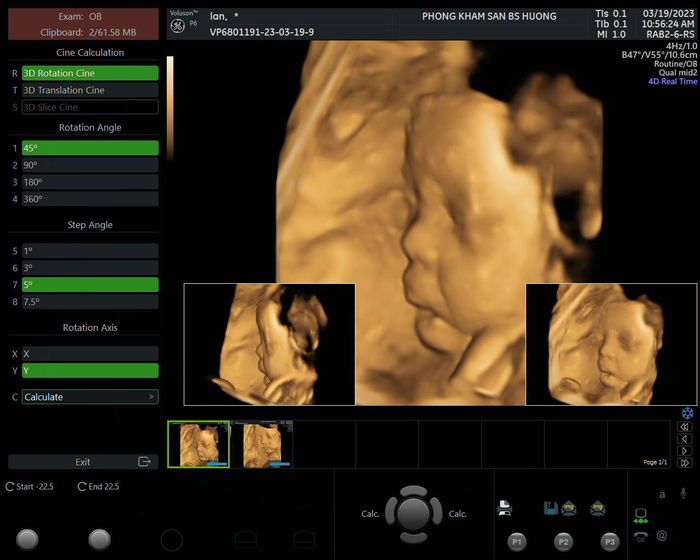The height and width of the screenshot is (560, 700).
Task: Jump to last clipboard page, double-right arrow
Action: 685,463
